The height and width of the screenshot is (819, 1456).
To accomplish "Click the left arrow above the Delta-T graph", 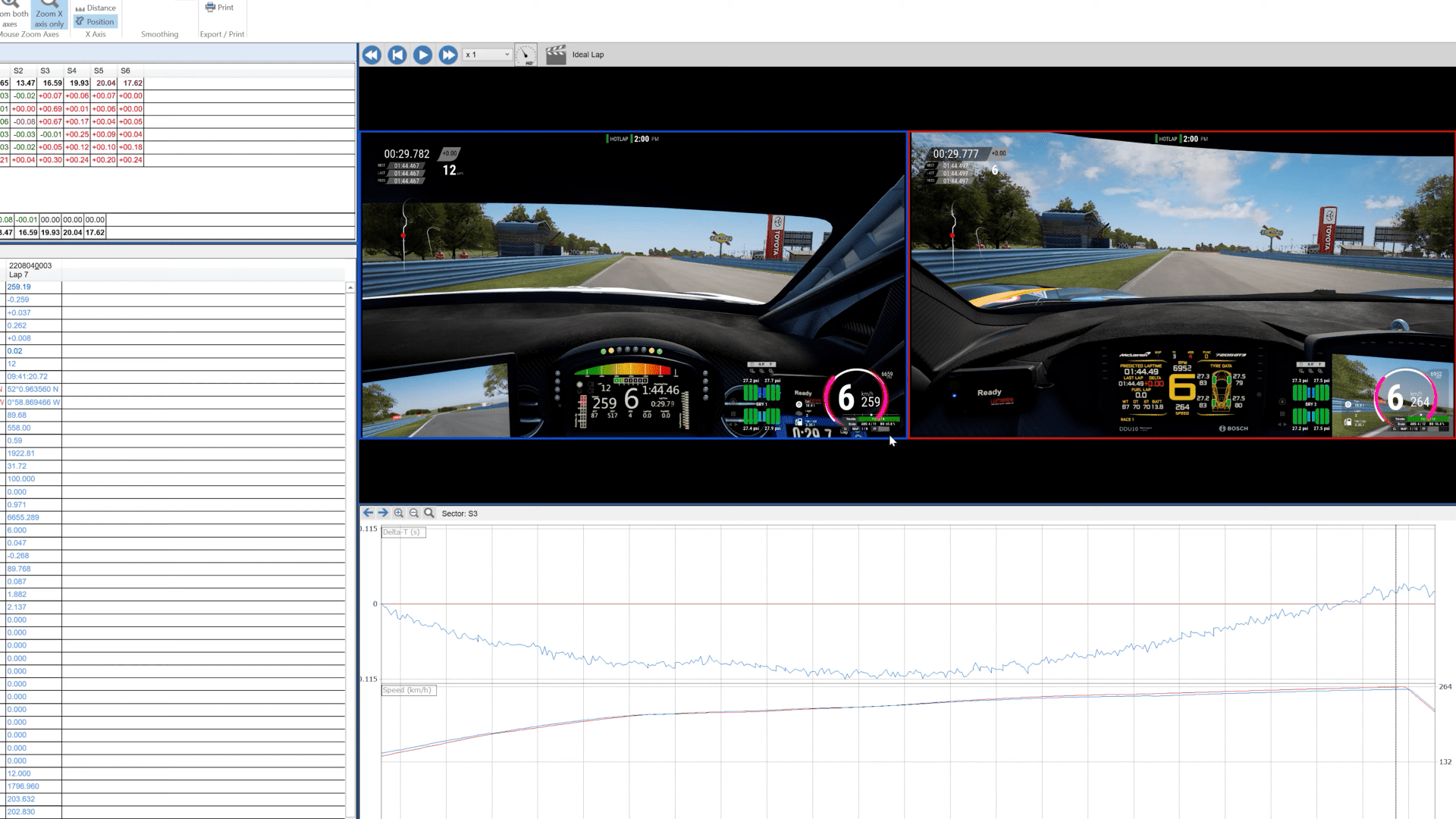I will click(368, 513).
